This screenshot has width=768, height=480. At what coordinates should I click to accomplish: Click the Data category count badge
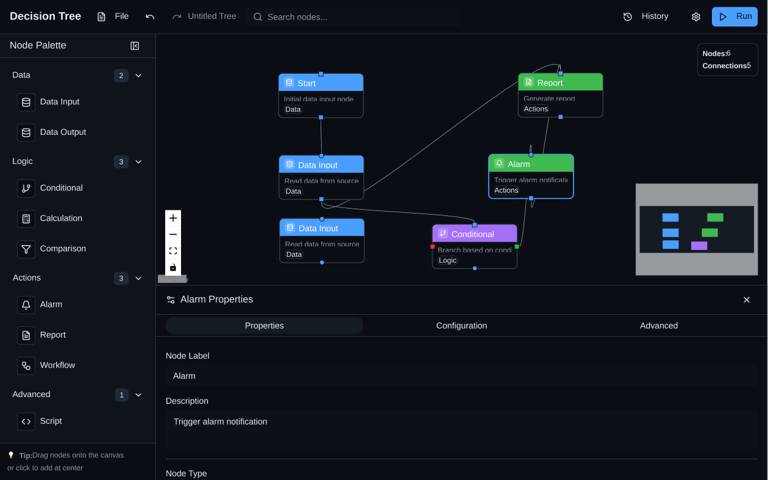tap(121, 75)
